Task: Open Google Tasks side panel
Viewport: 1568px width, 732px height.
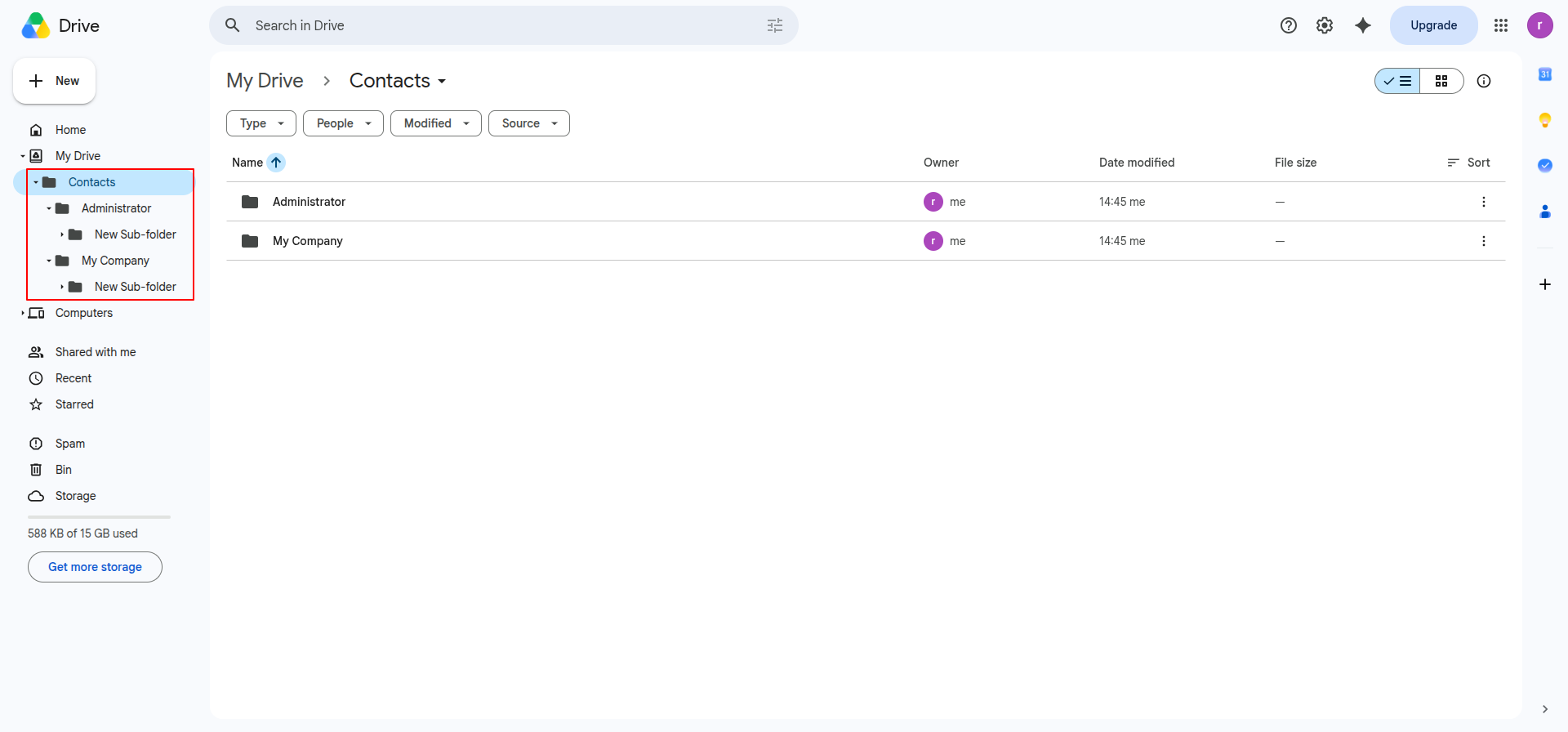Action: [1545, 166]
